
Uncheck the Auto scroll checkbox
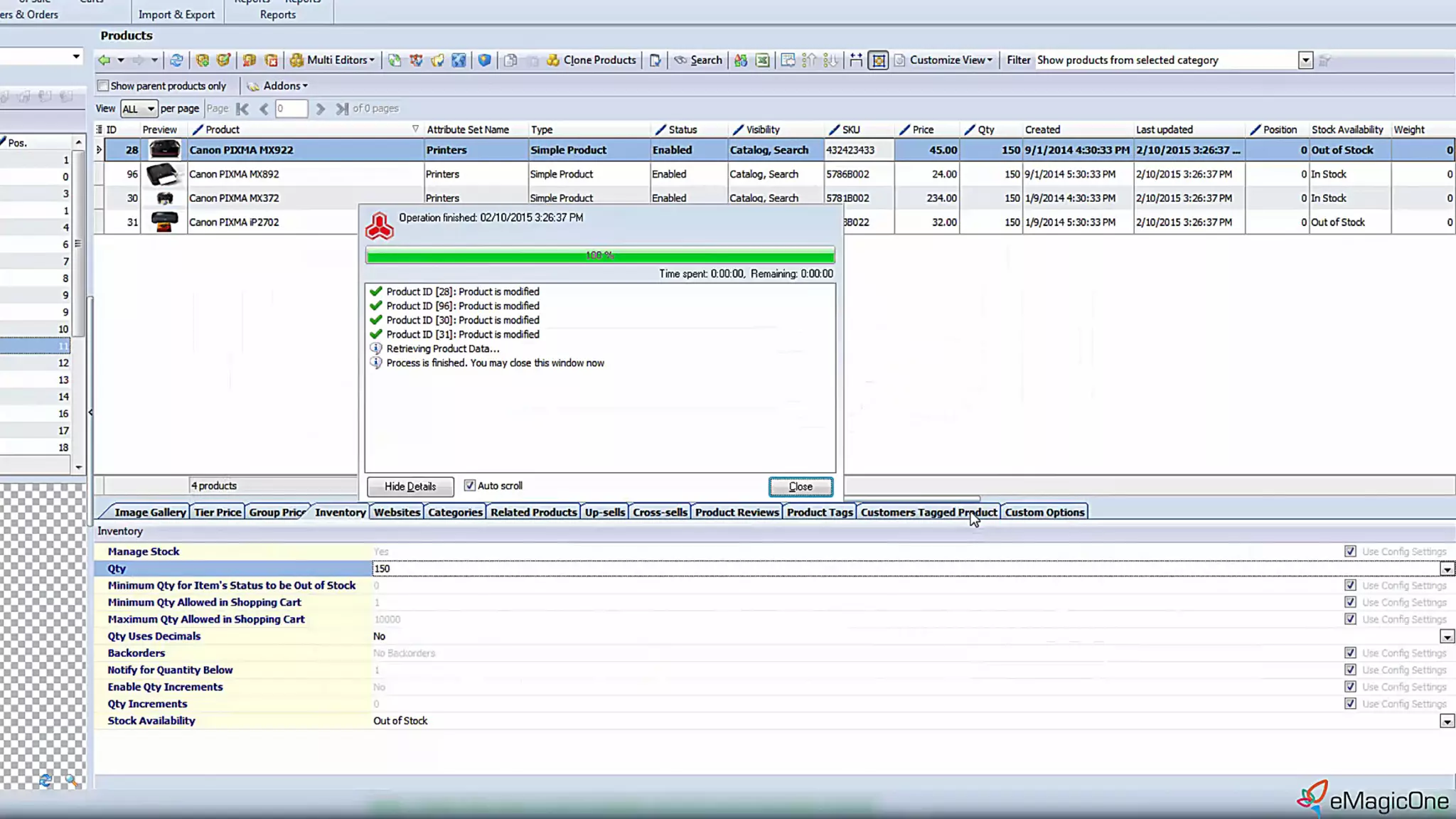(x=469, y=486)
